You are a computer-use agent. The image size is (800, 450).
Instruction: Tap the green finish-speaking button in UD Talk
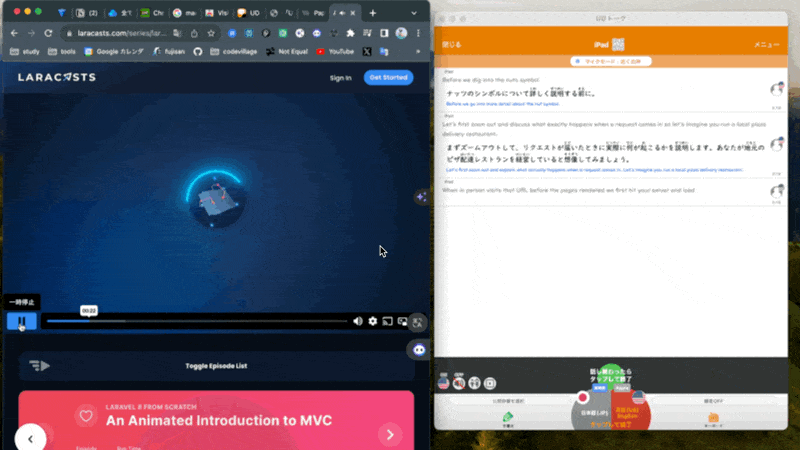click(611, 376)
